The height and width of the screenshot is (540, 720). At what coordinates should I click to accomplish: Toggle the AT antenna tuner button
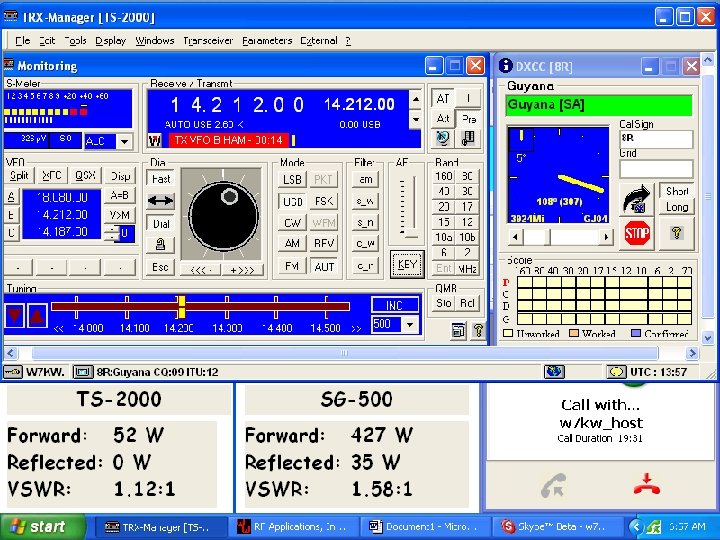pos(443,98)
